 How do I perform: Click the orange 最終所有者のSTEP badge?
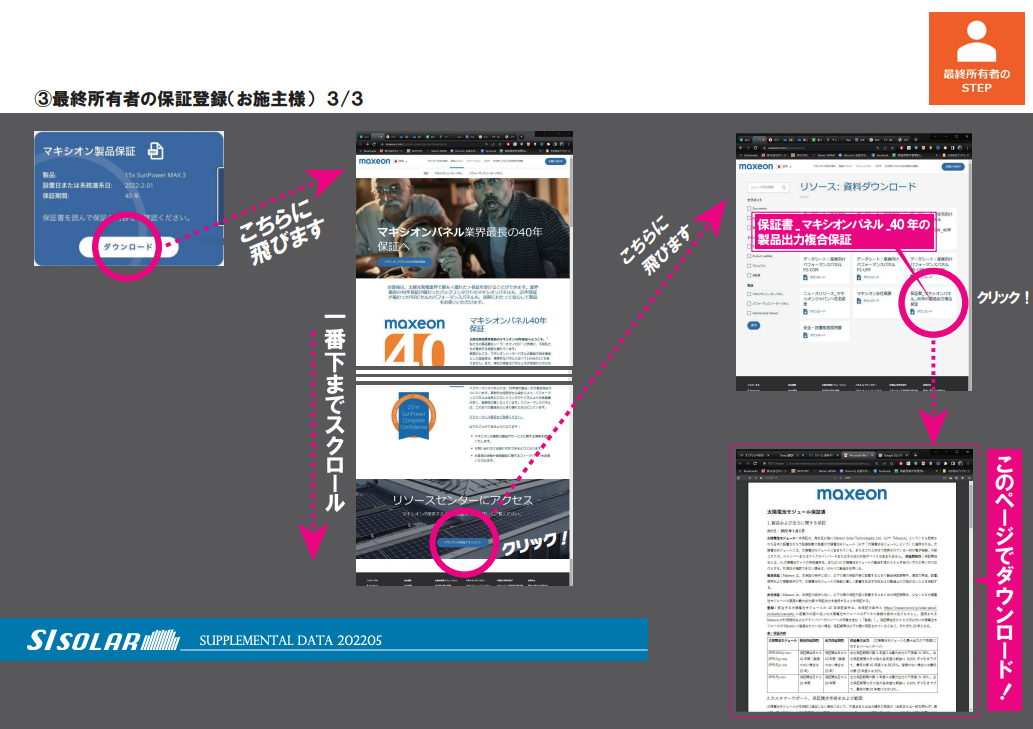point(976,59)
